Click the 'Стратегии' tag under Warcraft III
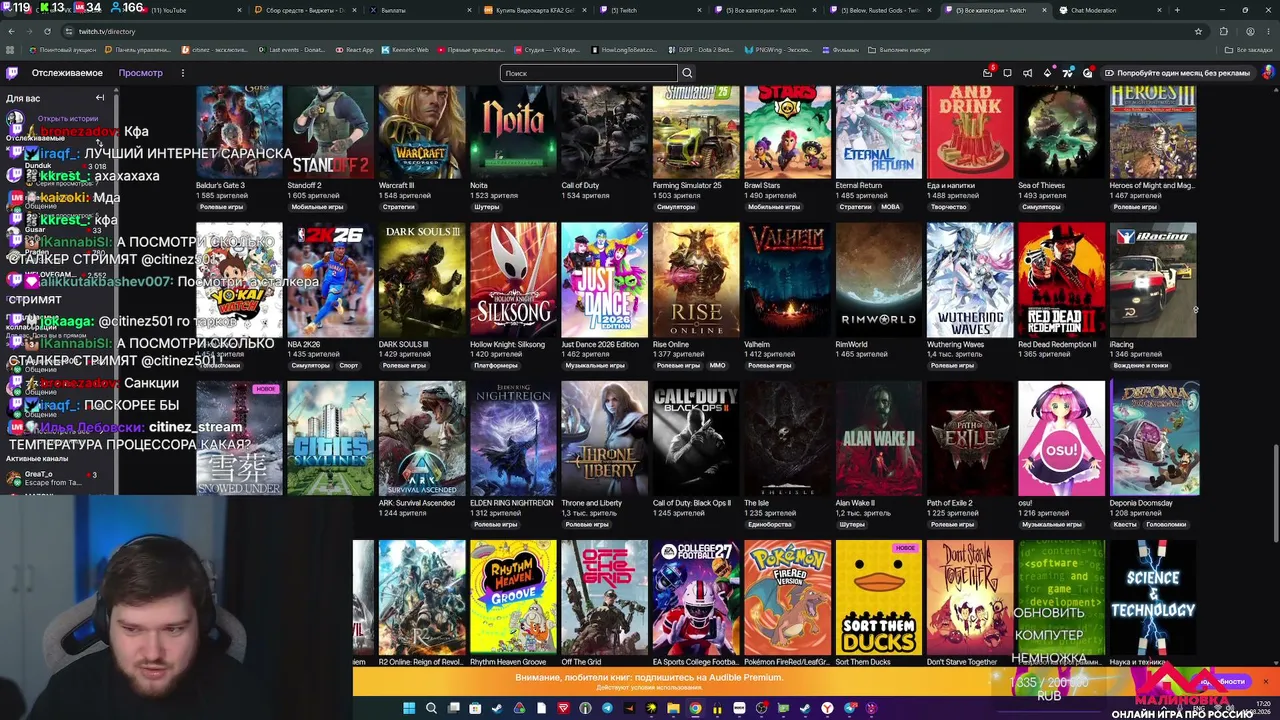The height and width of the screenshot is (720, 1280). click(399, 207)
